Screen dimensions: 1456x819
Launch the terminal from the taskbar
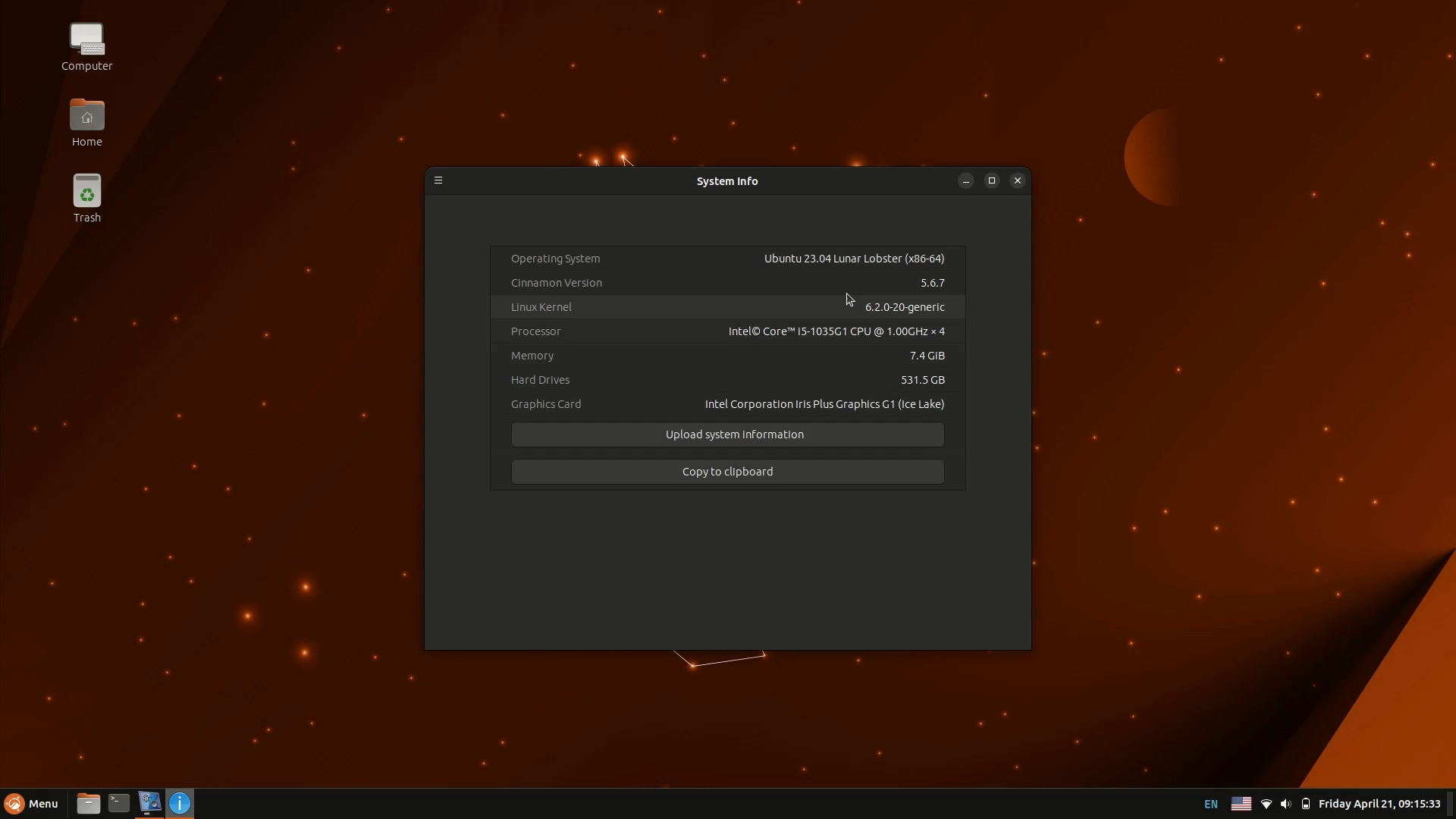[118, 803]
